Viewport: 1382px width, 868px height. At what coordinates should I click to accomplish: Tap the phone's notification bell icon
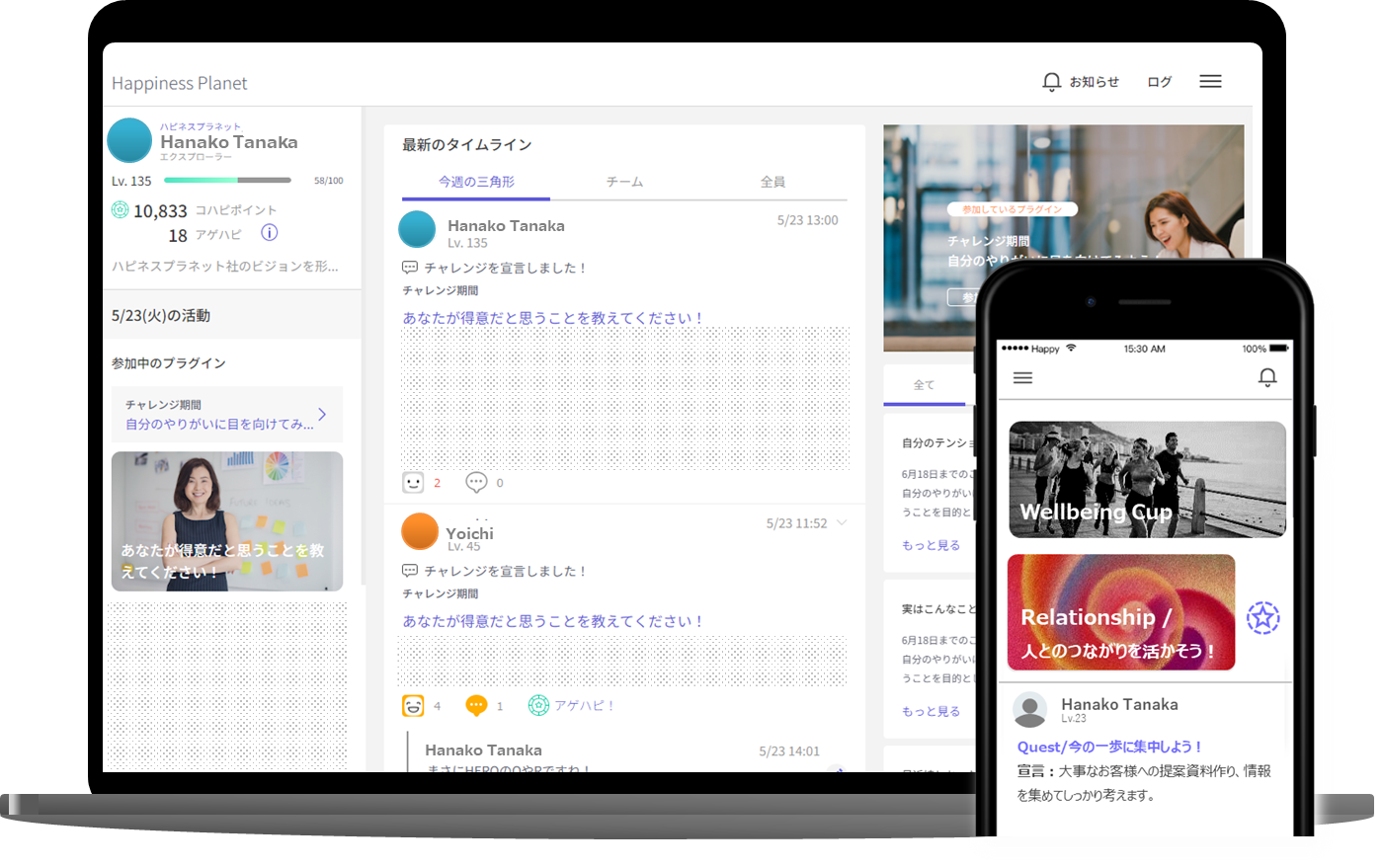coord(1267,377)
